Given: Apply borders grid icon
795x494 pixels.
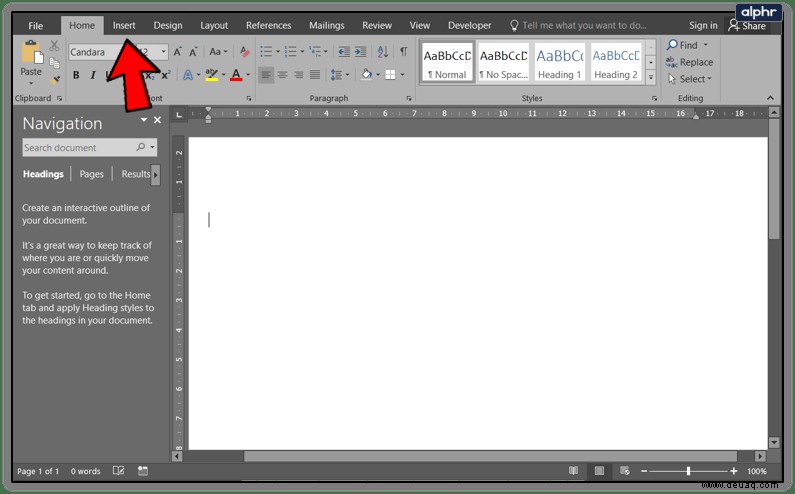Looking at the screenshot, I should pos(390,75).
